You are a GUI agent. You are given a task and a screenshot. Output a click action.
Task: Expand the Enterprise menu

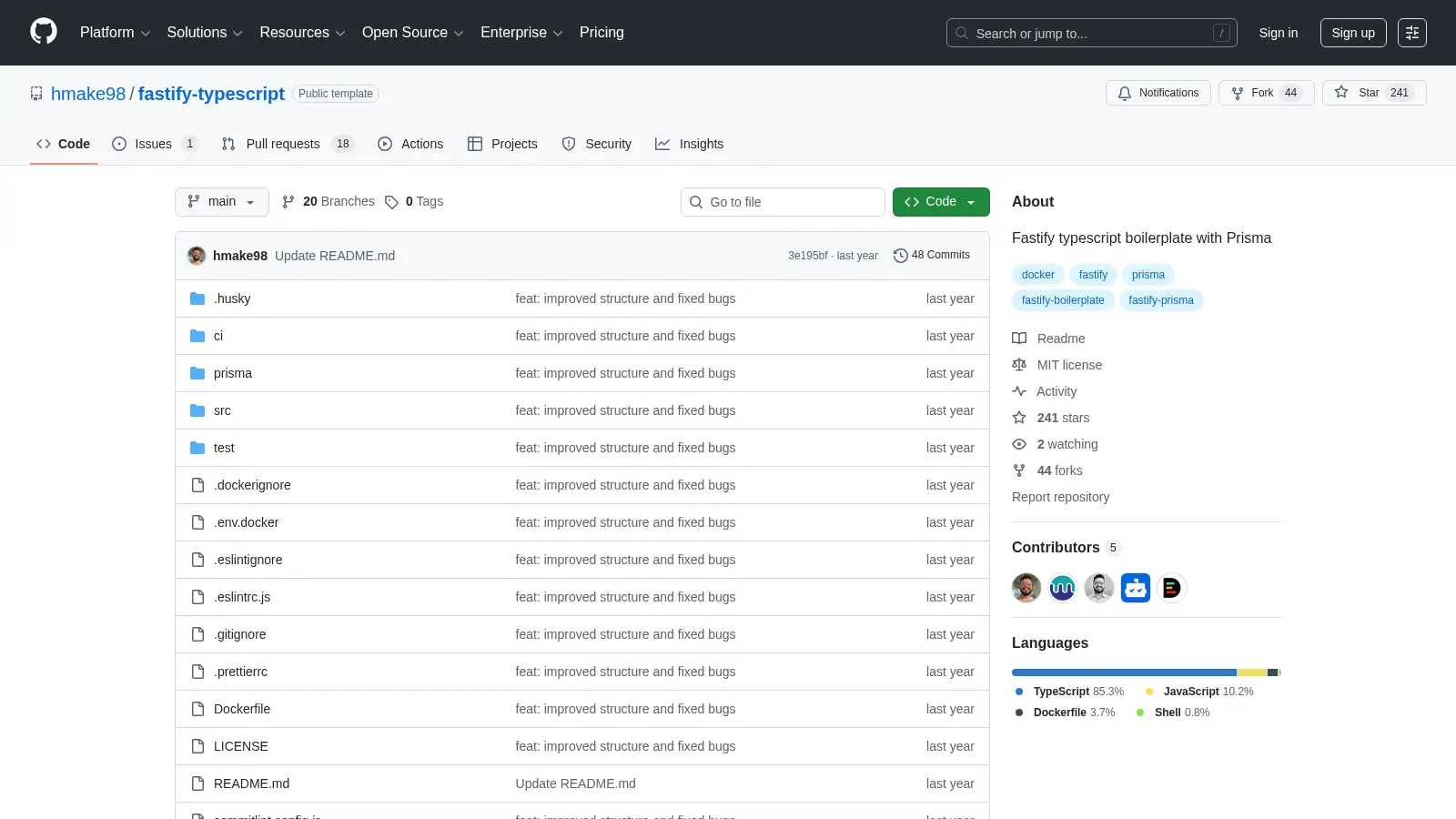pyautogui.click(x=521, y=33)
